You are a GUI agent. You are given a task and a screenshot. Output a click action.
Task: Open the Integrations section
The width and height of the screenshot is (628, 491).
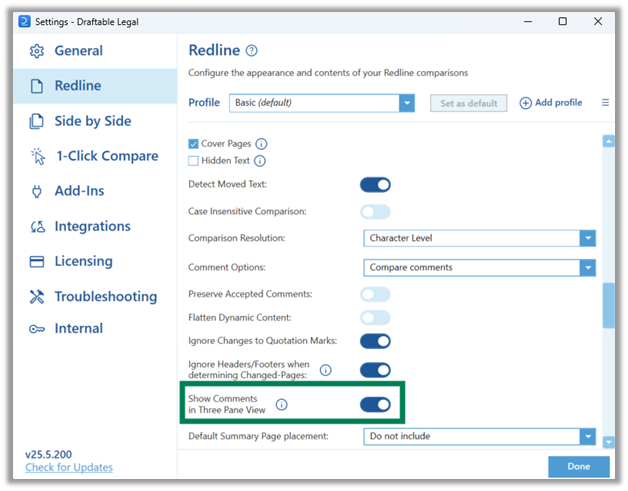tap(95, 227)
